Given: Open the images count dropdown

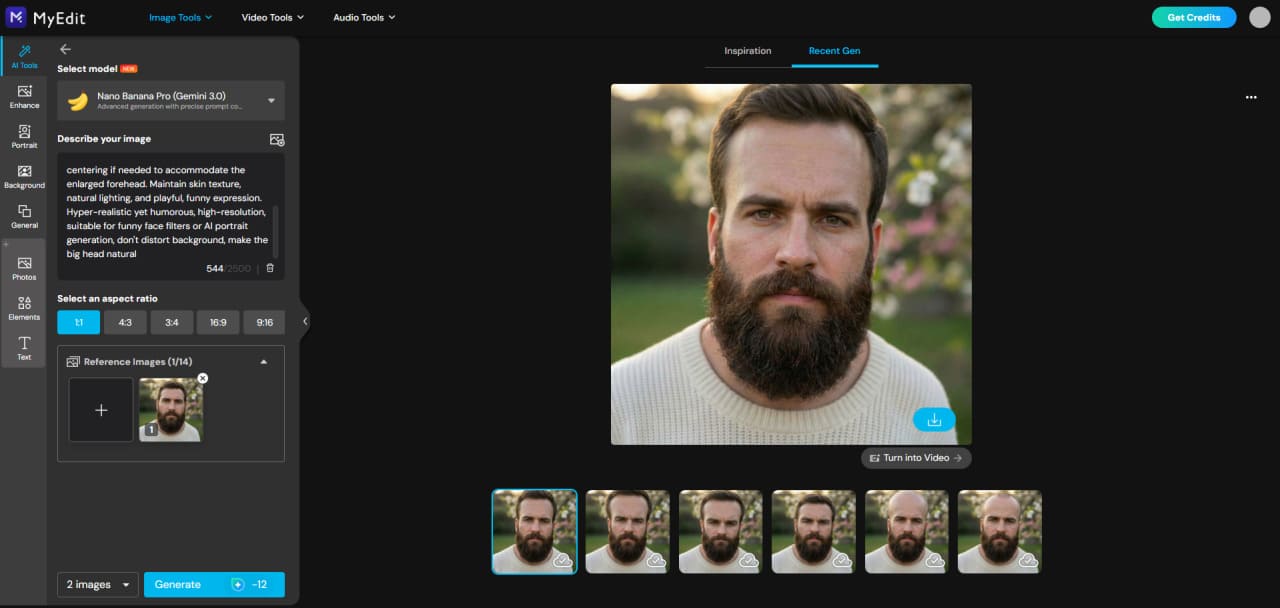Looking at the screenshot, I should click(96, 584).
